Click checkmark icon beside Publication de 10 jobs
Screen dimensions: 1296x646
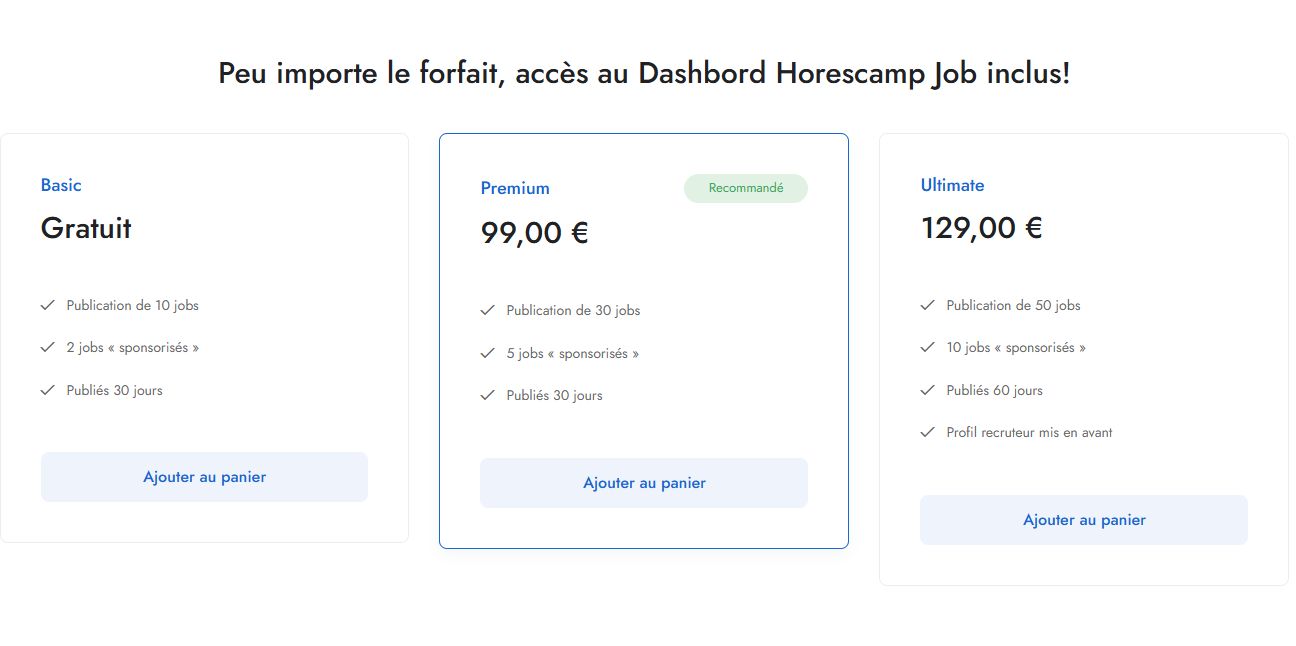point(47,305)
